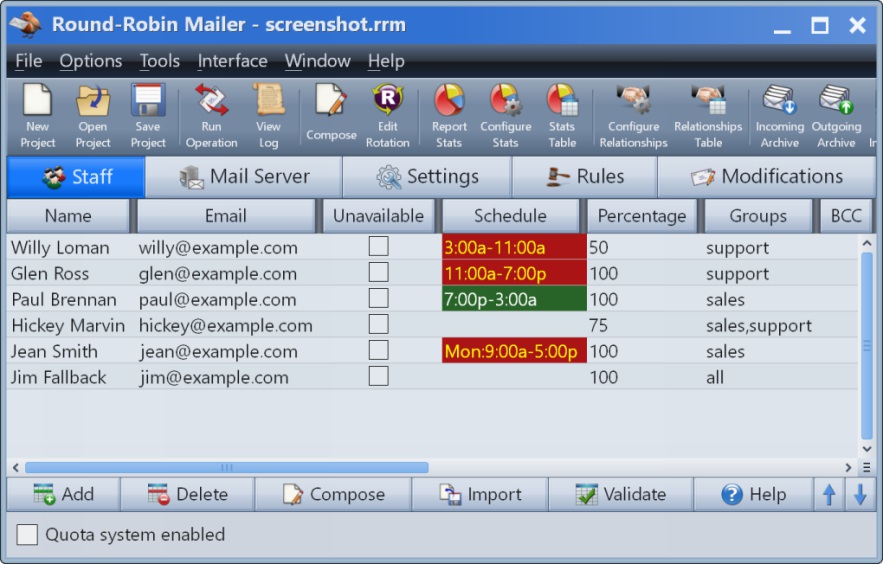Select the Jim Fallback name cell
This screenshot has width=883, height=564.
pyautogui.click(x=59, y=377)
